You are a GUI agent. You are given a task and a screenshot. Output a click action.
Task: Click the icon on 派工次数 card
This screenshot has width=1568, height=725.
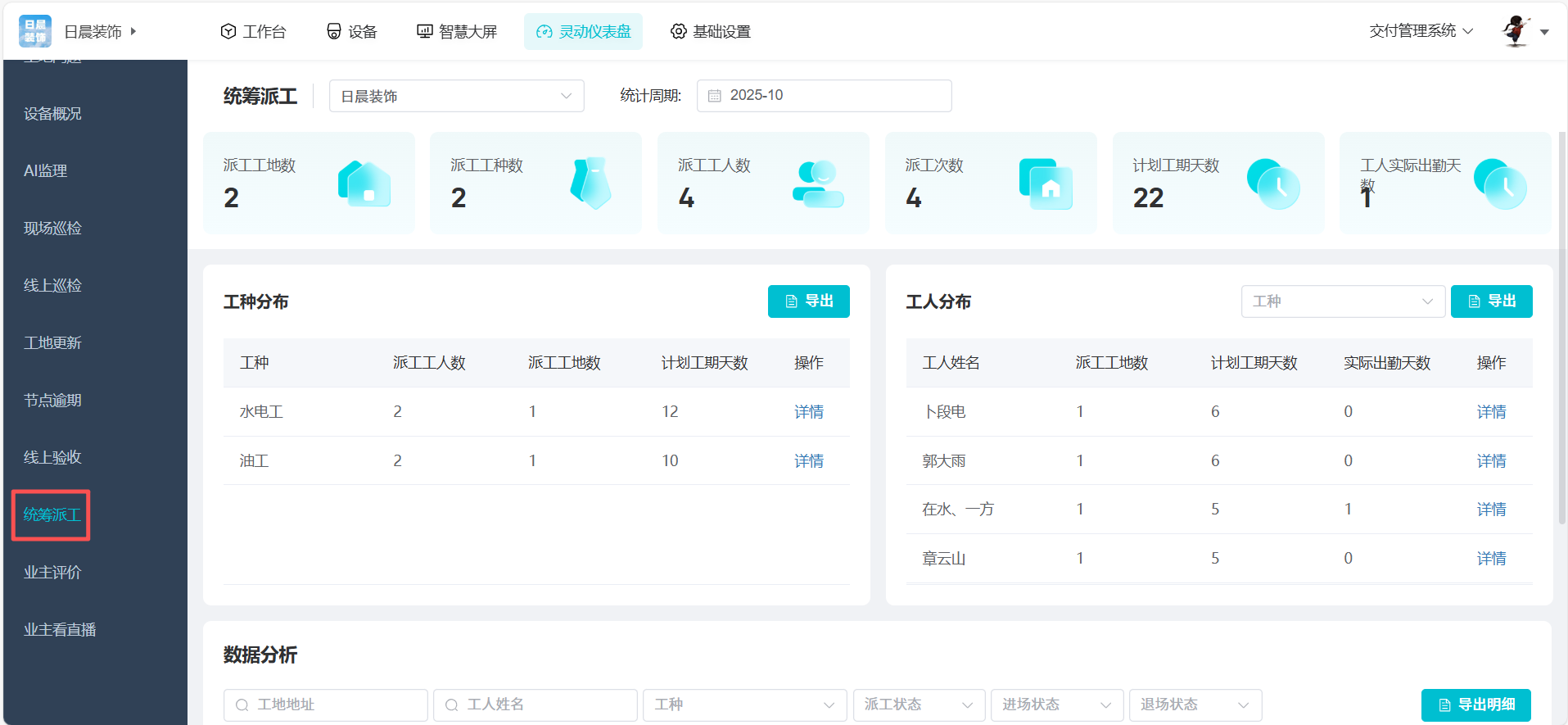(1045, 184)
